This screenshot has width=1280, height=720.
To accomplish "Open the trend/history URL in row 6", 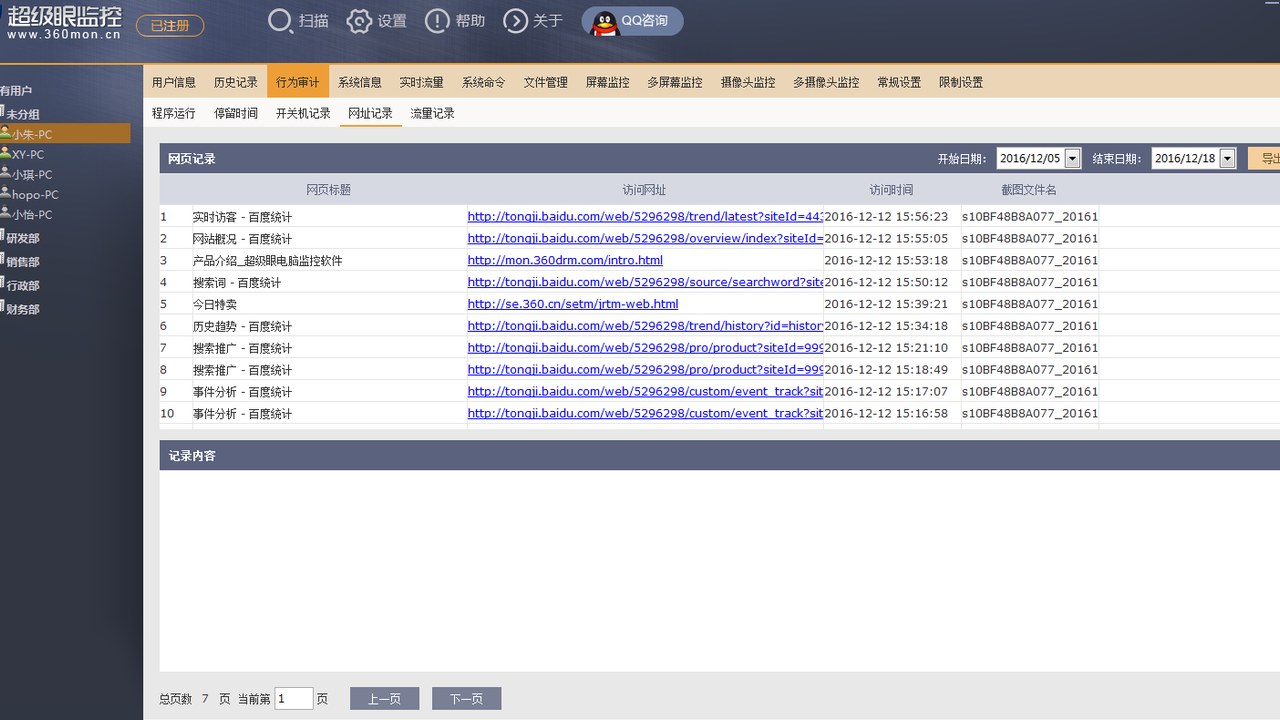I will 645,326.
